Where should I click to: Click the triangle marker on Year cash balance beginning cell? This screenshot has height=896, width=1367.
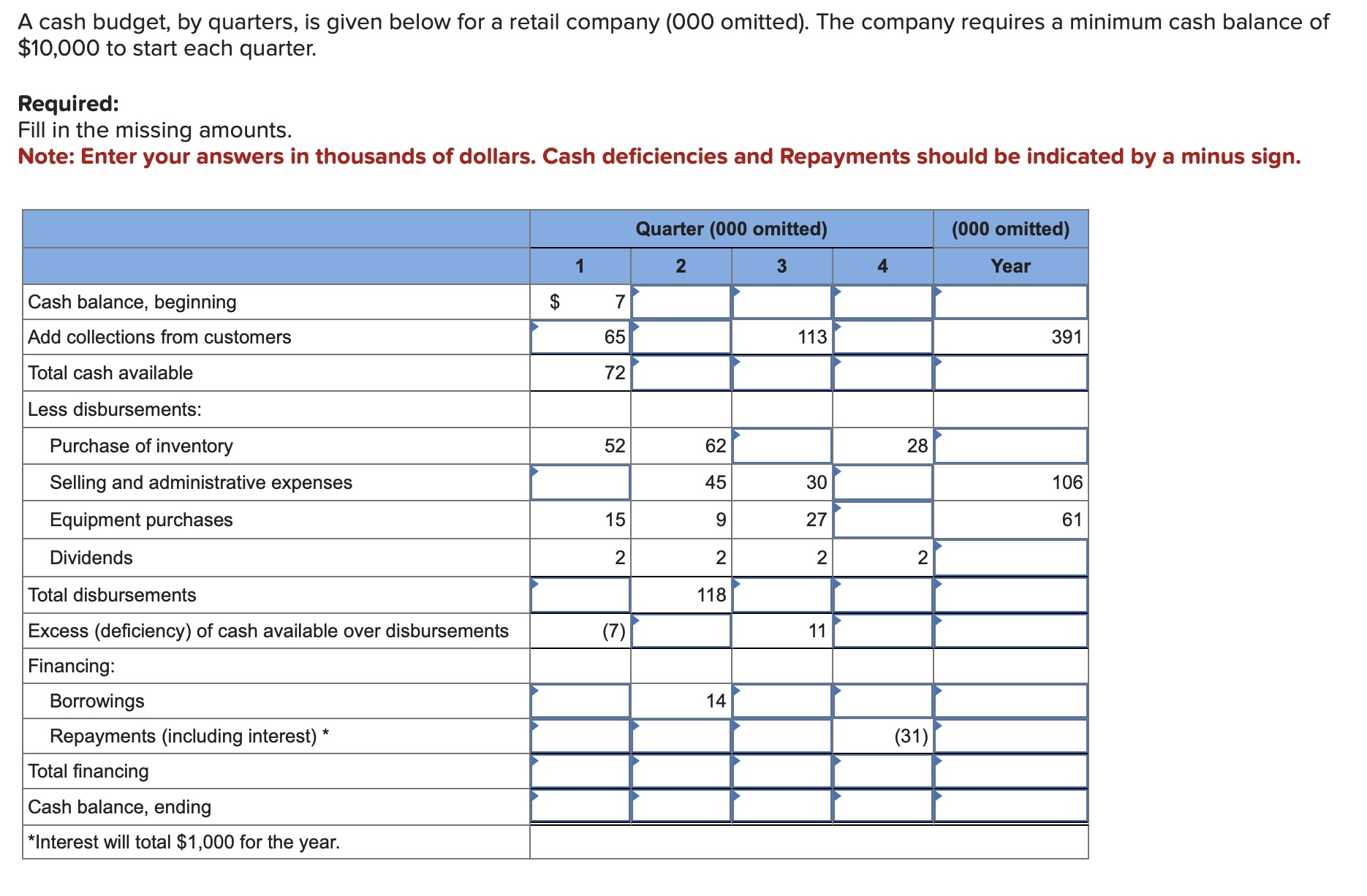(938, 292)
